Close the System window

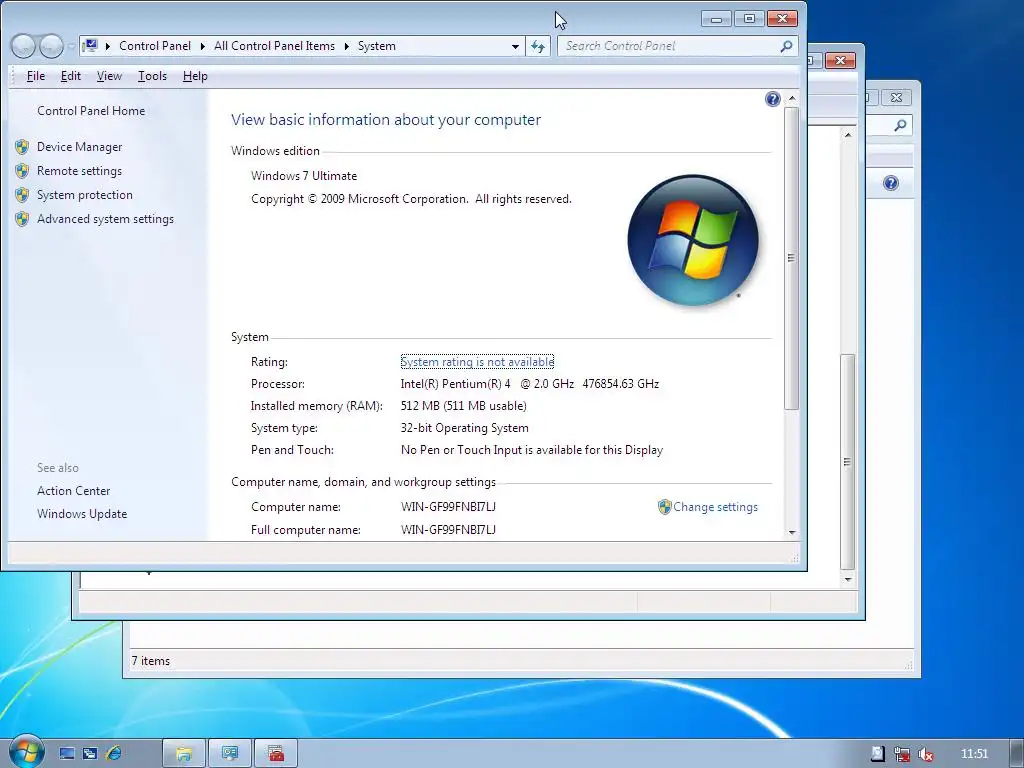click(782, 19)
